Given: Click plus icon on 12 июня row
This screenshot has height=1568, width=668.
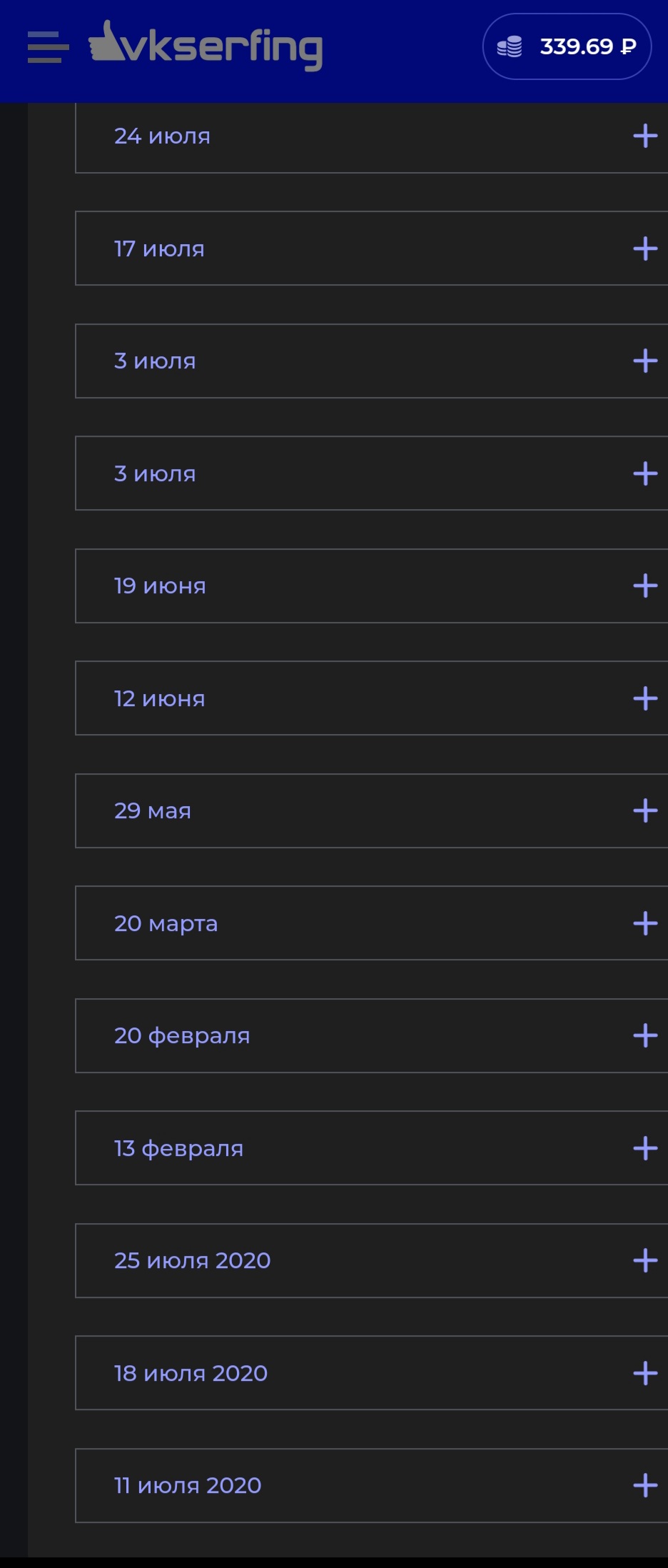Looking at the screenshot, I should [645, 698].
